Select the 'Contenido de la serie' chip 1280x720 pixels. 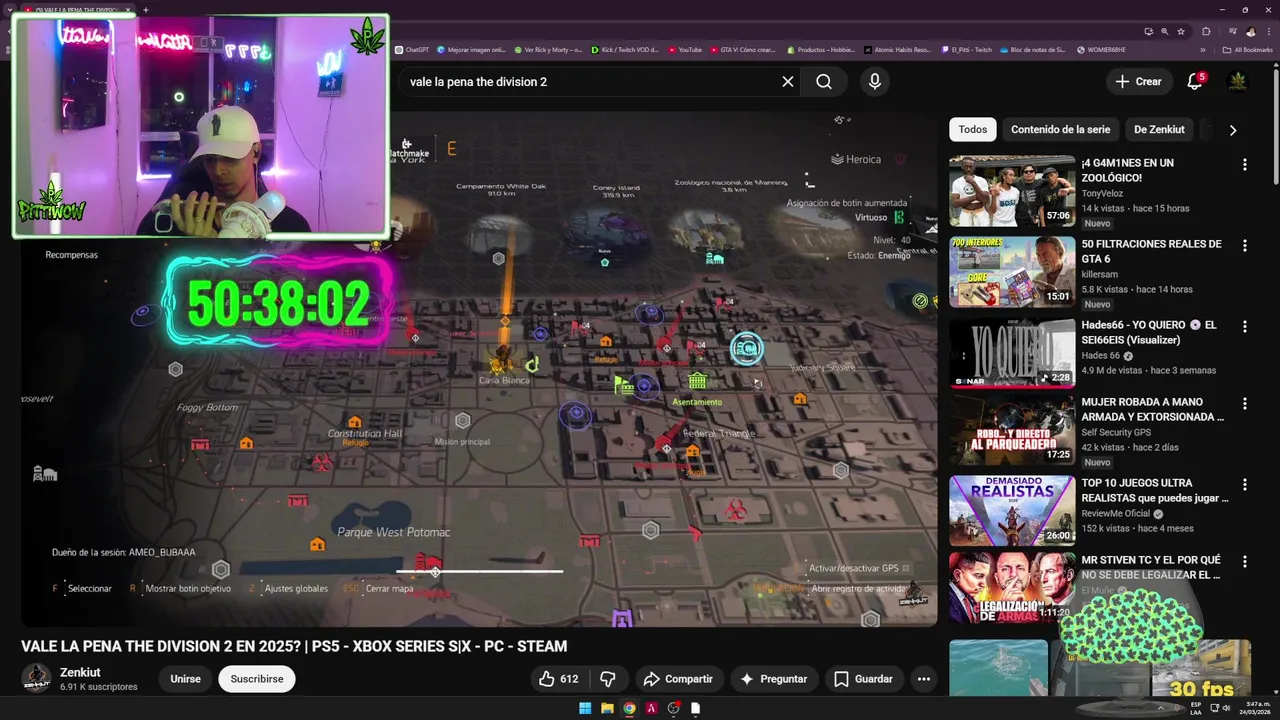coord(1060,130)
